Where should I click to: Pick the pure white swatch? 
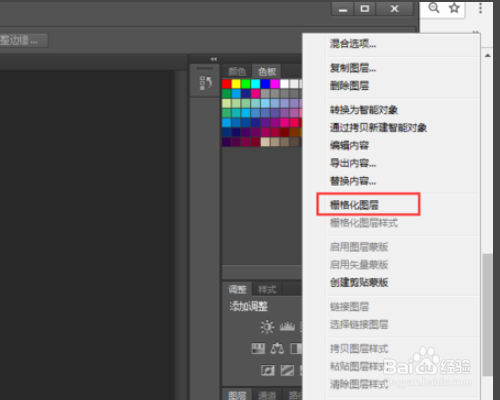tap(284, 84)
